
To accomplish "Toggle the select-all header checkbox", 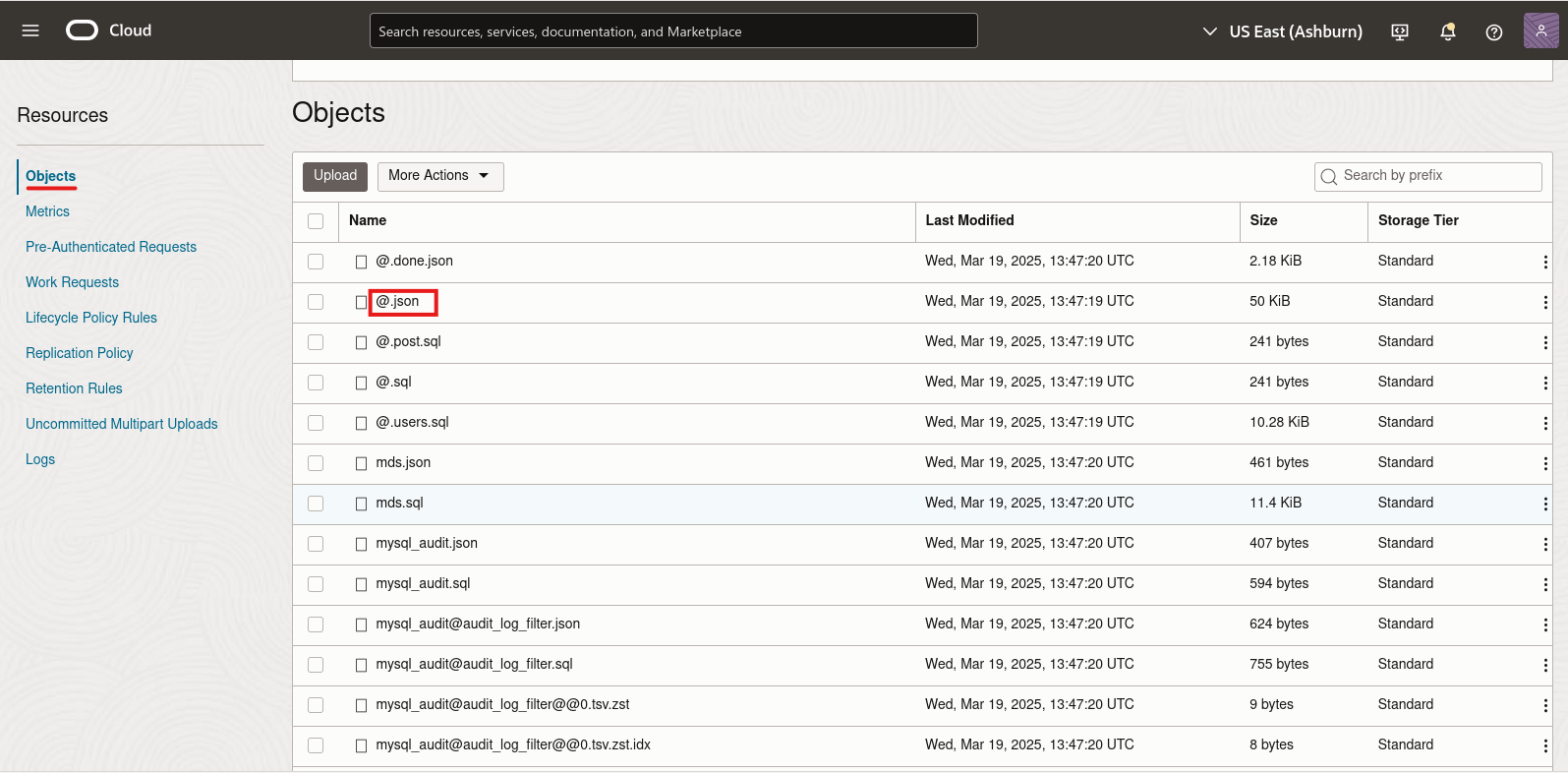I will click(x=316, y=221).
